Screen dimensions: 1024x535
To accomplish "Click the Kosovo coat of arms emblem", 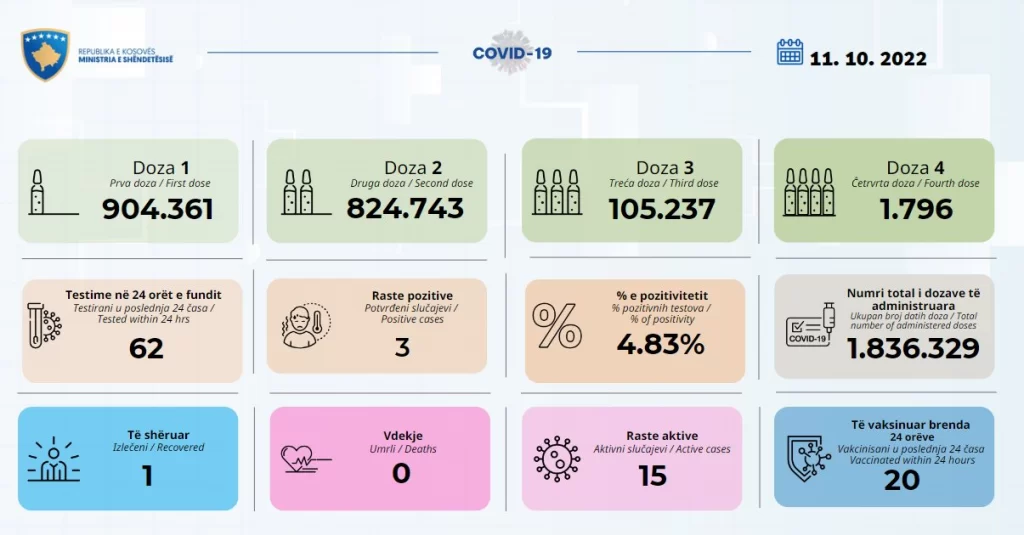I will point(45,55).
